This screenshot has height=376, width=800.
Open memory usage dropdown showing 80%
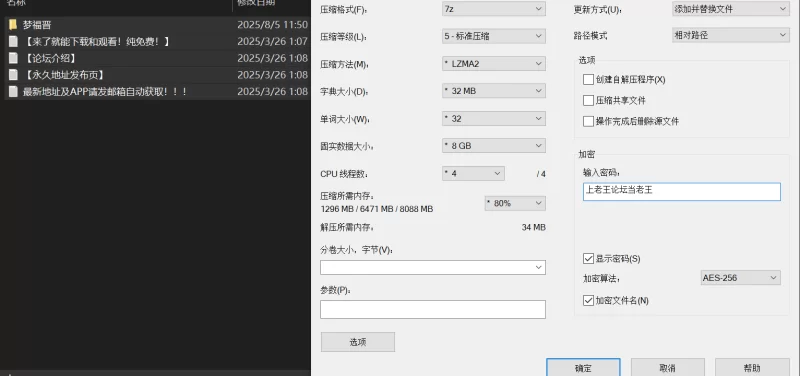coord(515,203)
